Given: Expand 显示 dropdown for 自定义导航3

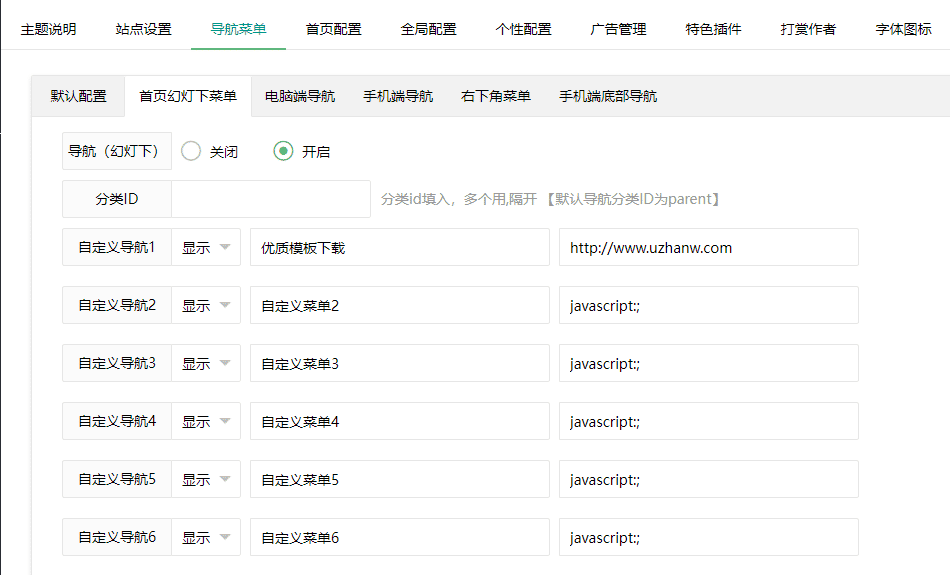Looking at the screenshot, I should pyautogui.click(x=206, y=364).
